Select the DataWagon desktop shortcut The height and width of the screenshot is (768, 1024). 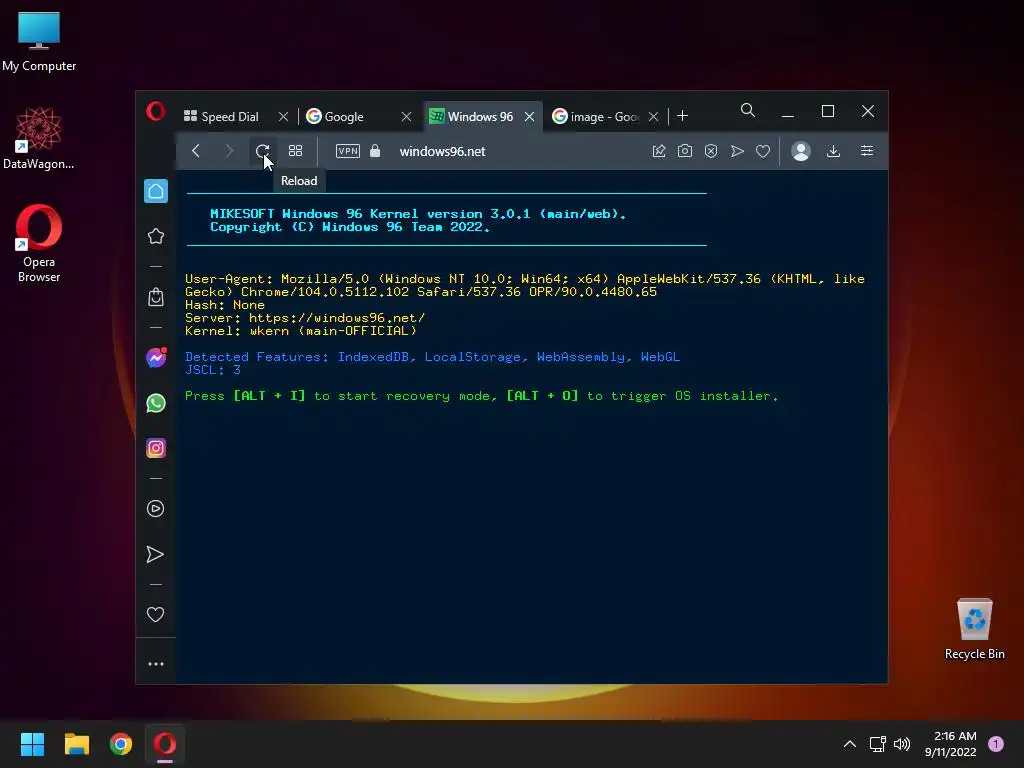click(x=39, y=138)
